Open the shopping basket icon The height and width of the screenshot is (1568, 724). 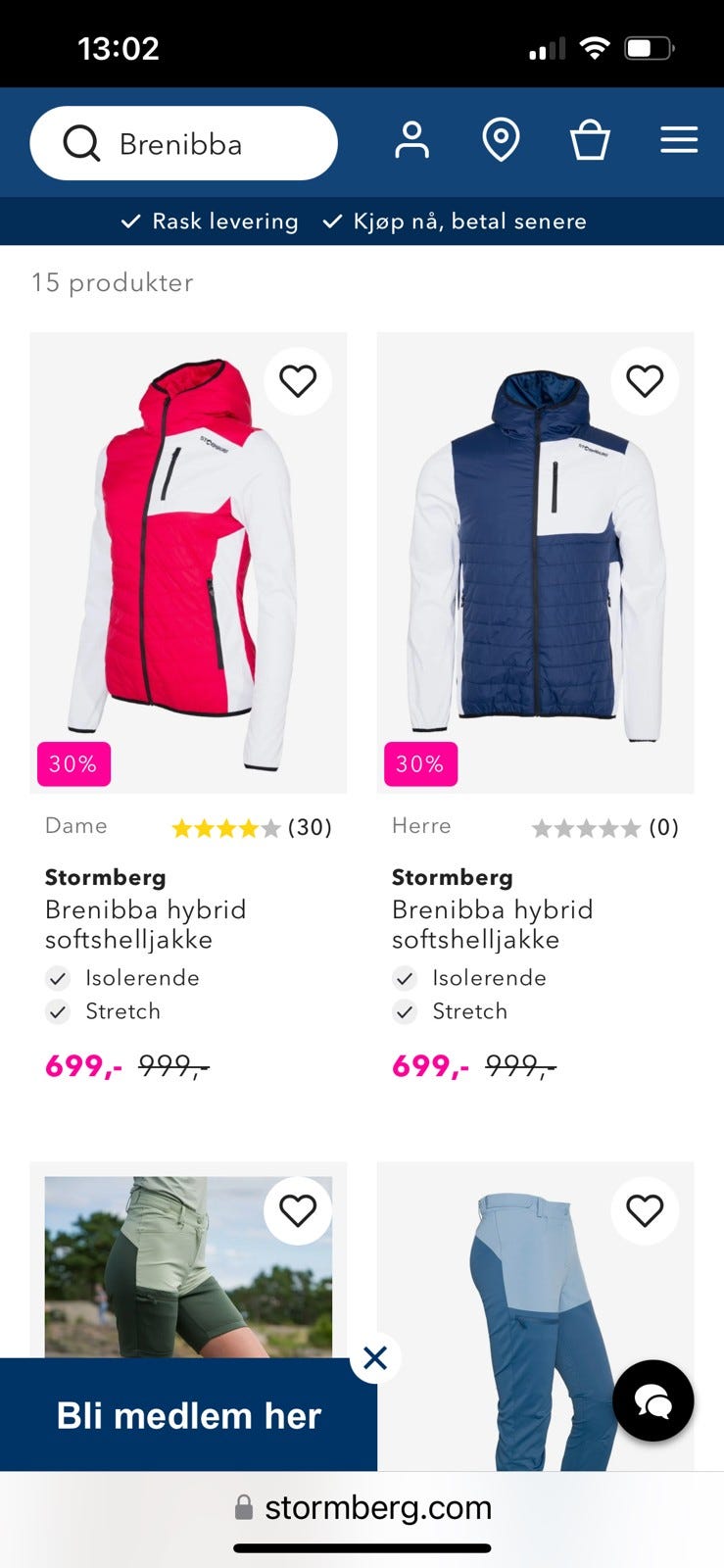[x=590, y=140]
